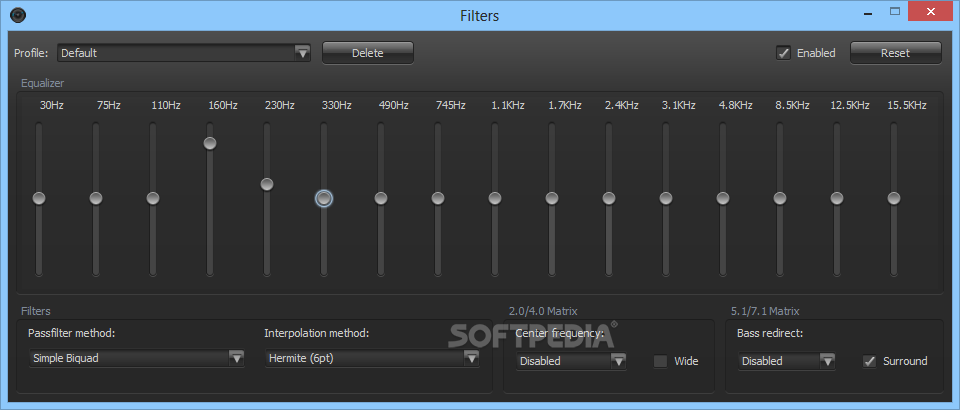Image resolution: width=960 pixels, height=410 pixels.
Task: Open the Passfilter method dropdown arrow
Action: tap(236, 359)
